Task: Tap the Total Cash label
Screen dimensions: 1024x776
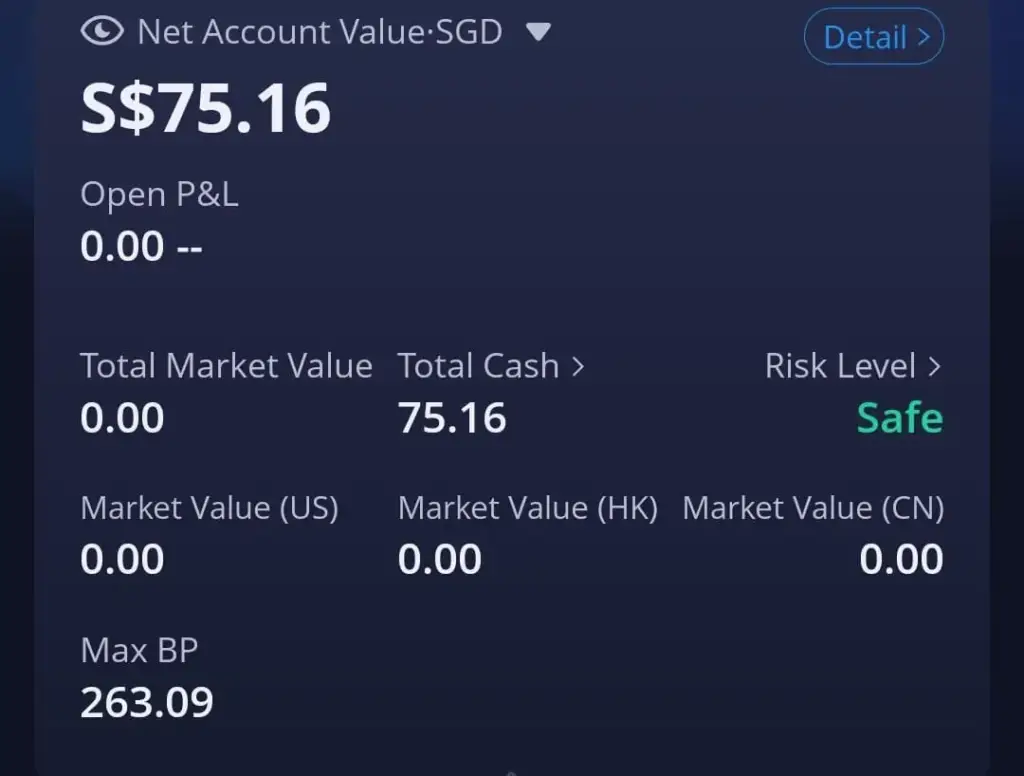Action: 479,366
